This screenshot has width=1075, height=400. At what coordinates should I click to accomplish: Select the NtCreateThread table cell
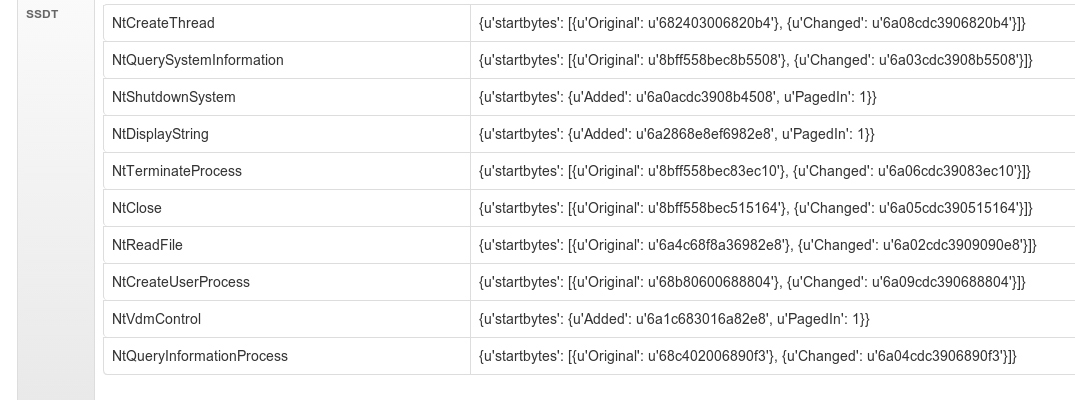pos(287,23)
